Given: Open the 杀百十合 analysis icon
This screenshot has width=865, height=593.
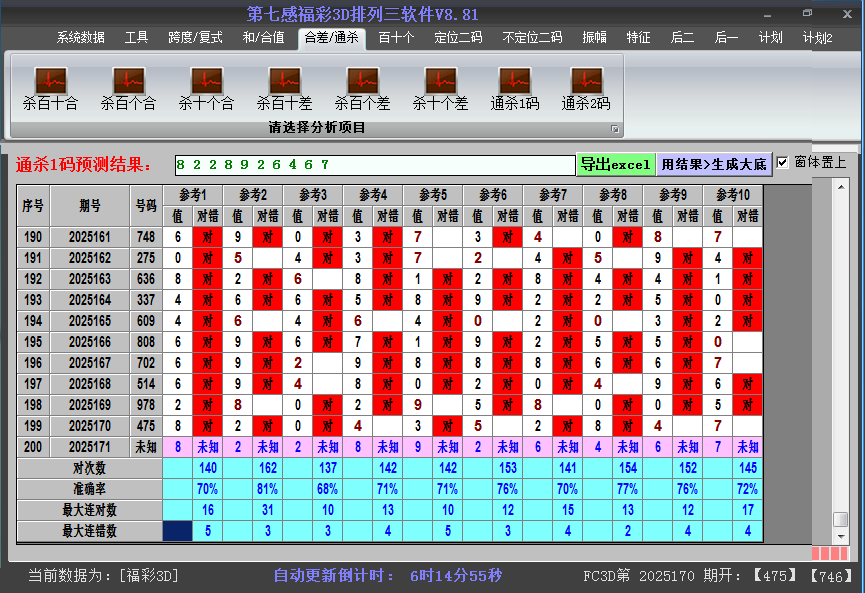Looking at the screenshot, I should tap(51, 88).
